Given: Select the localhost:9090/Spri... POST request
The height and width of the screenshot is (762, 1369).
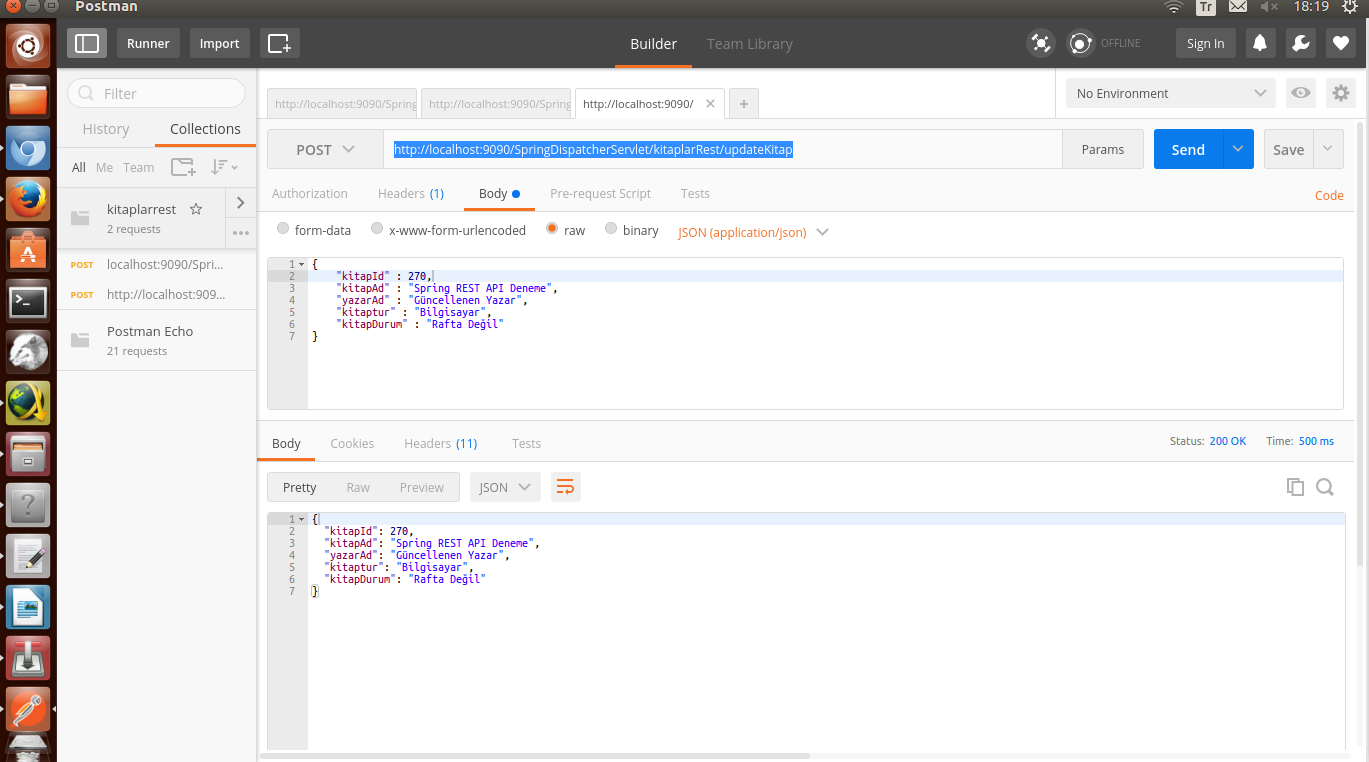Looking at the screenshot, I should (x=156, y=264).
